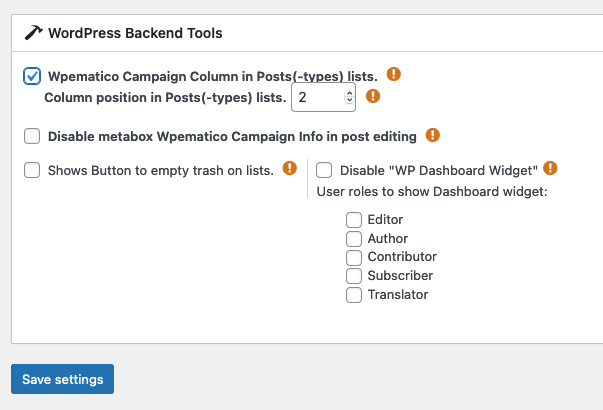The image size is (603, 410).
Task: Uncheck Wpematico Campaign Column in Posts lists
Action: tap(32, 76)
